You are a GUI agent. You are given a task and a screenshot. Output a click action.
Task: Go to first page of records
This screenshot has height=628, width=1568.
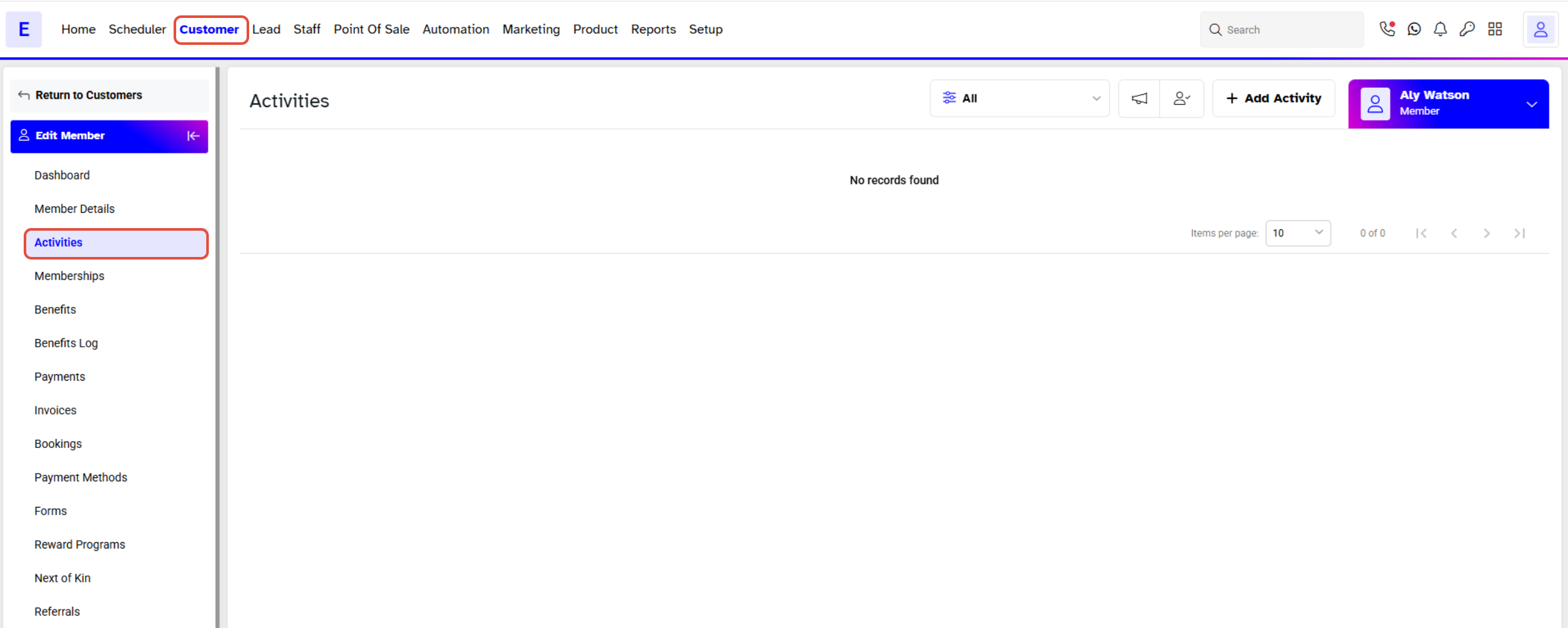[x=1421, y=233]
